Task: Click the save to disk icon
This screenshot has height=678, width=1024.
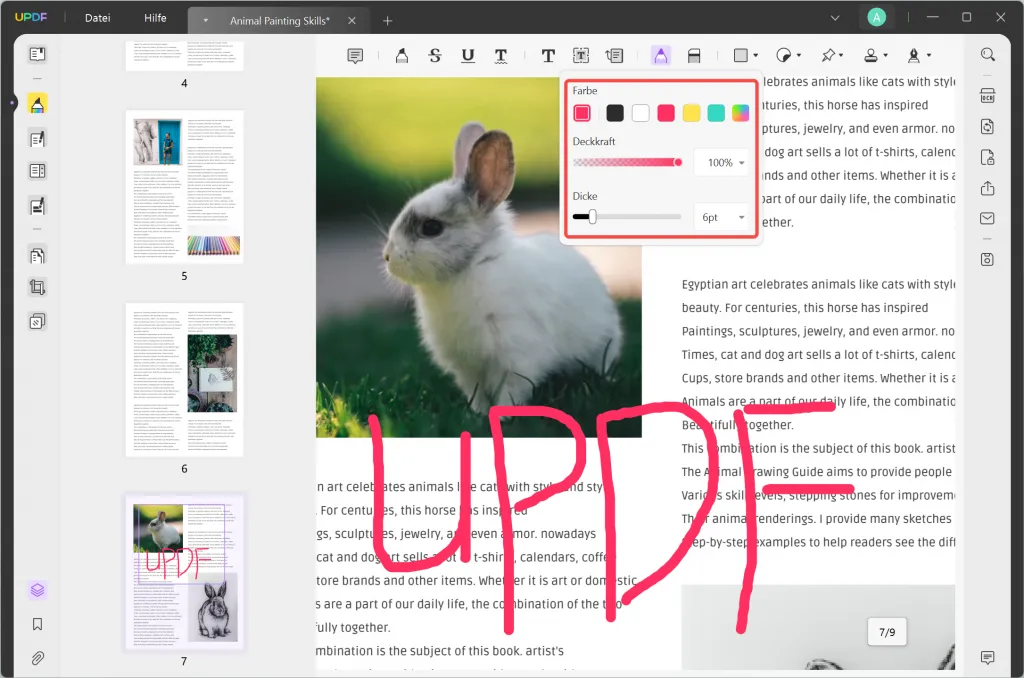Action: [987, 259]
